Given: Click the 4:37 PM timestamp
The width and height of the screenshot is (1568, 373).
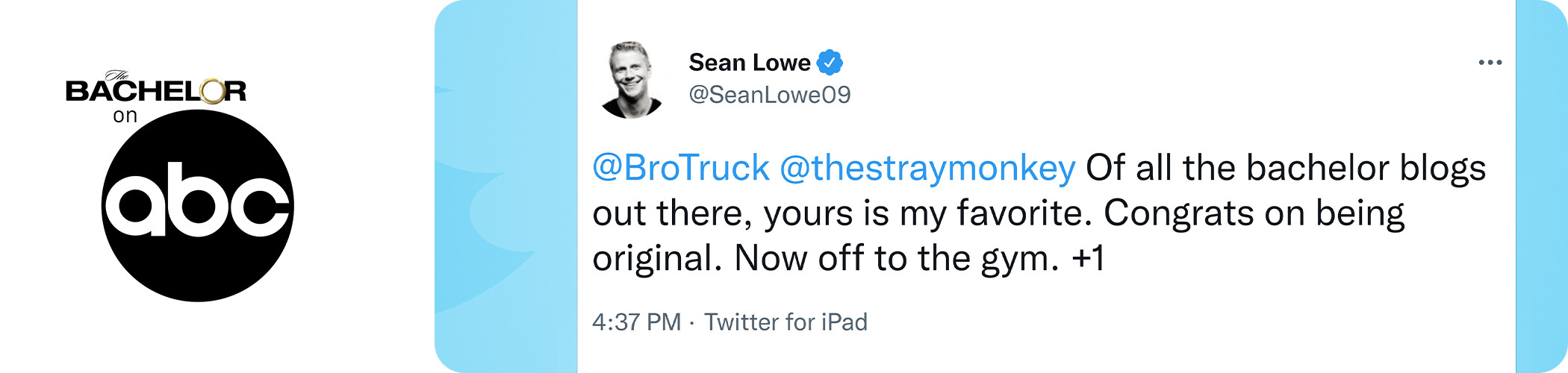Looking at the screenshot, I should pos(636,322).
